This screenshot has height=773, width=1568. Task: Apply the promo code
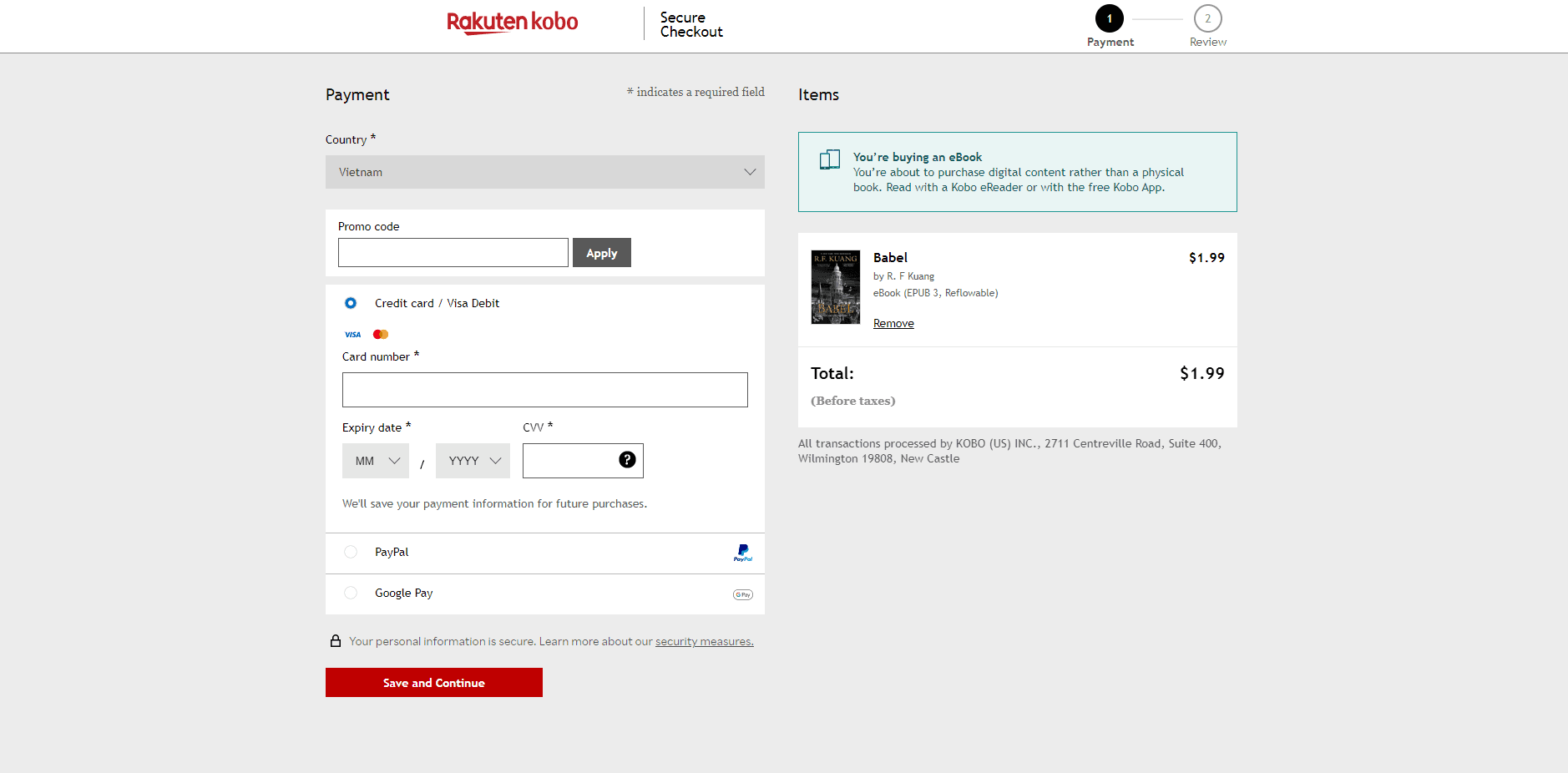coord(602,253)
